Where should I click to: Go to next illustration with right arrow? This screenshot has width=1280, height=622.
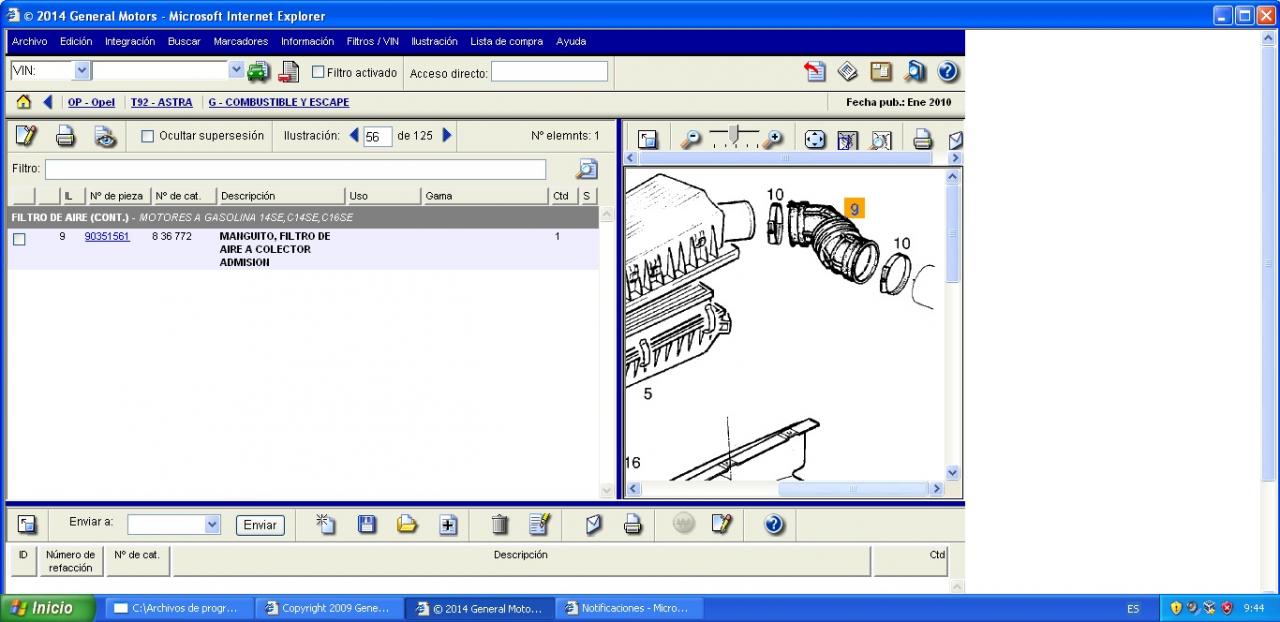[x=447, y=135]
